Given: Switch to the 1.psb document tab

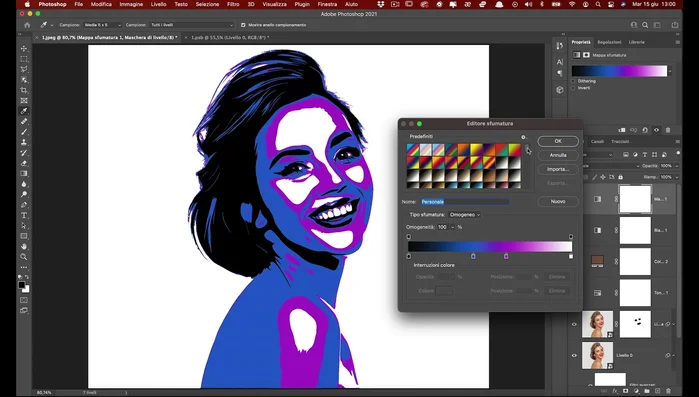Looking at the screenshot, I should coord(230,38).
